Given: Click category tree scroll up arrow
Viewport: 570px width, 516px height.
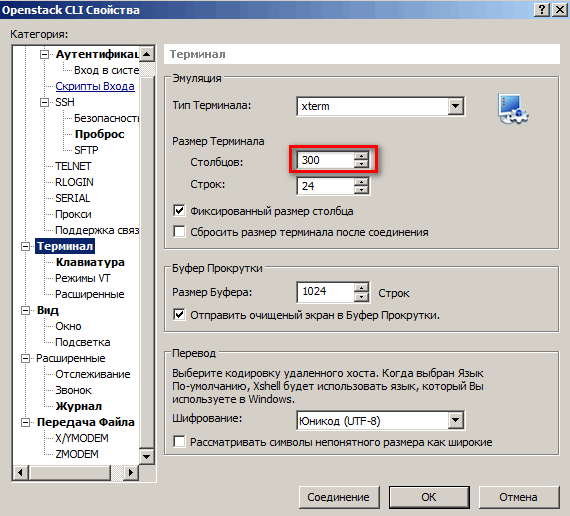Looking at the screenshot, I should point(146,54).
